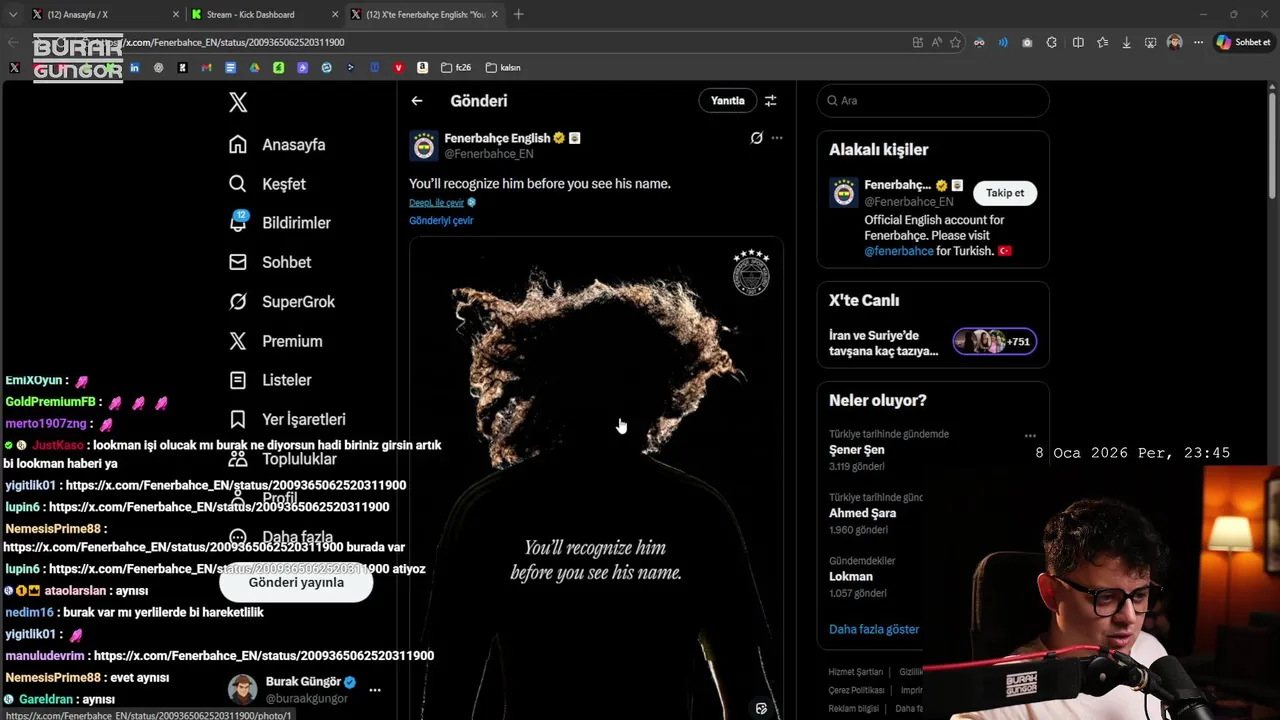Close the Kick Dashboard tab

click(335, 14)
